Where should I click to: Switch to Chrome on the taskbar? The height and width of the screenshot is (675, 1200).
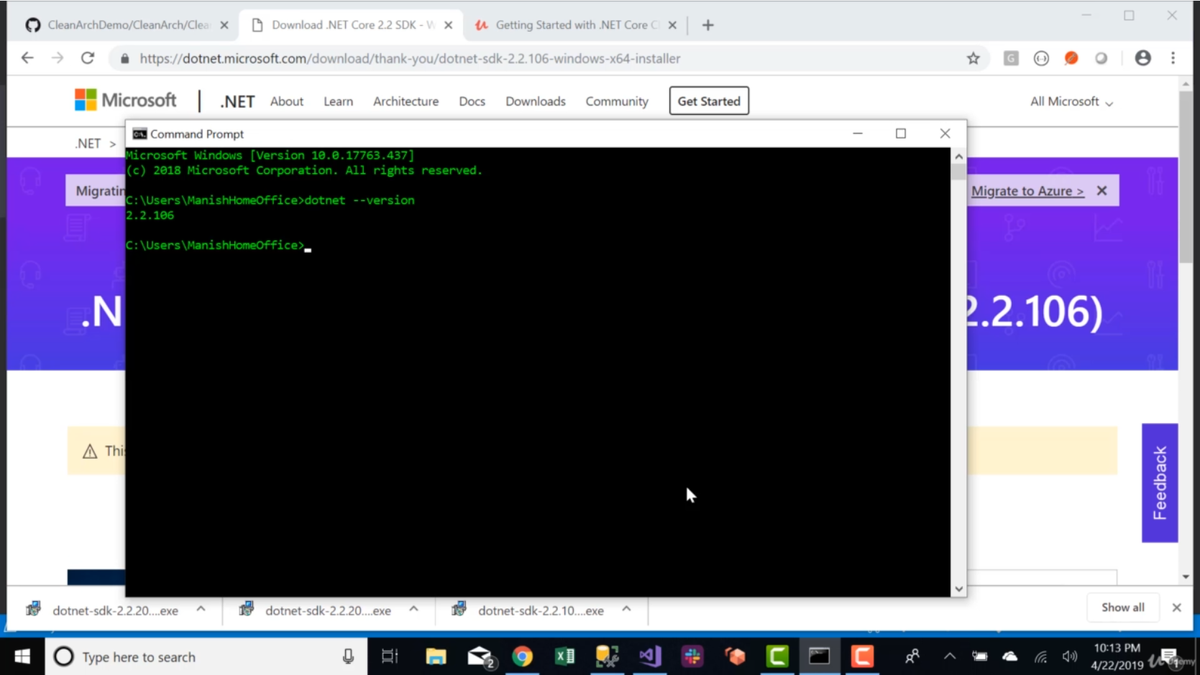[522, 657]
